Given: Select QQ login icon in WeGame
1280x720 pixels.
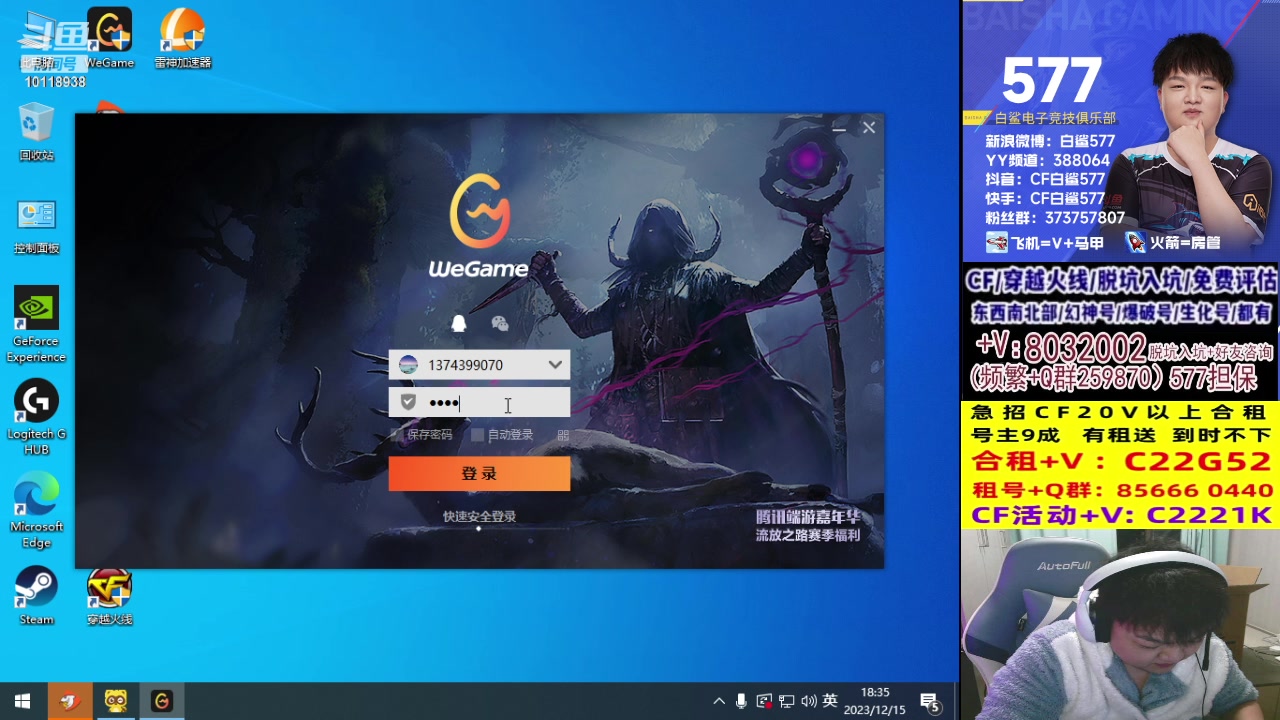Looking at the screenshot, I should [458, 323].
